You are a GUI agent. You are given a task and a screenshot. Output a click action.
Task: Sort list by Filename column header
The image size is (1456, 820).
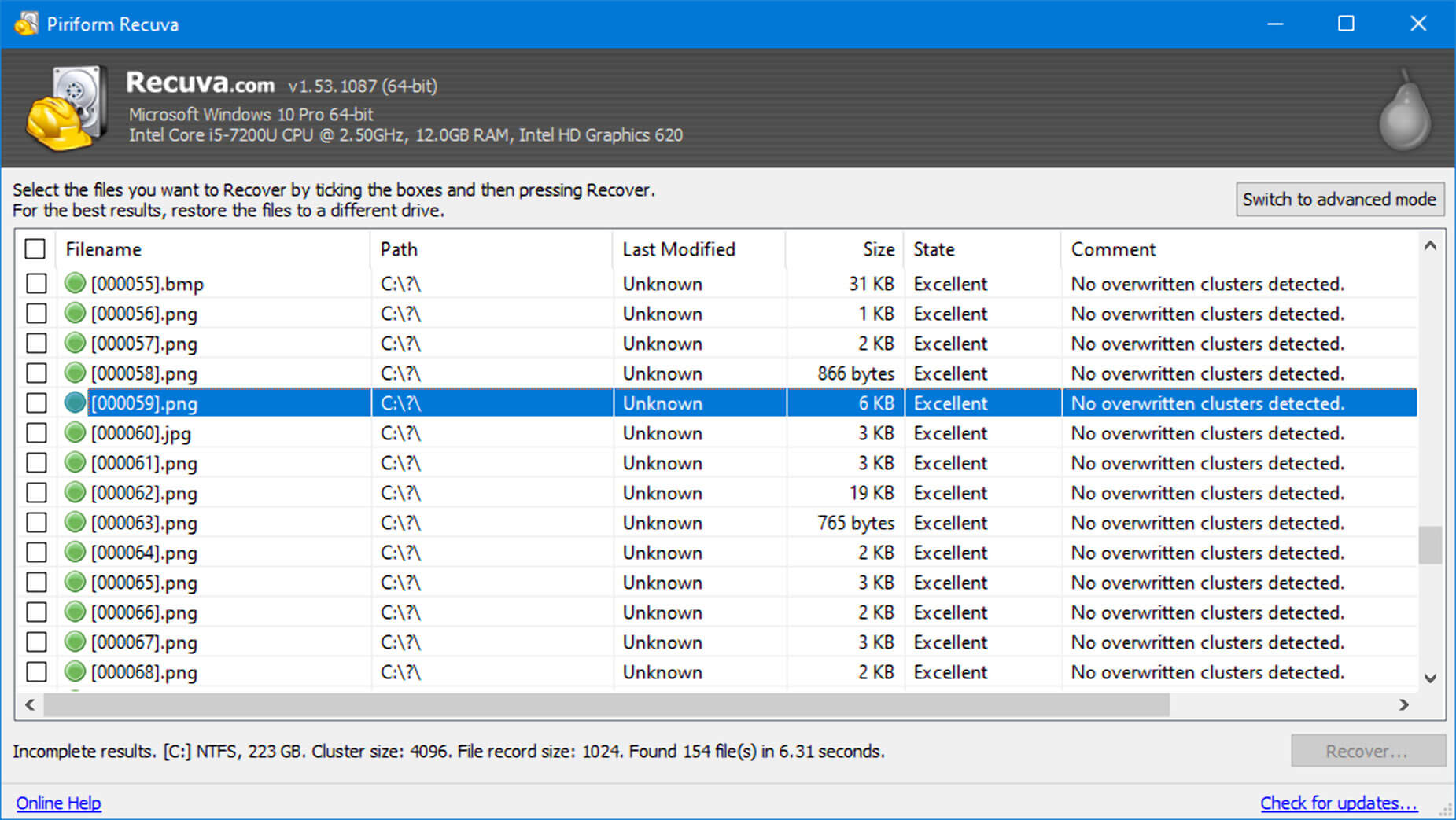[x=213, y=249]
